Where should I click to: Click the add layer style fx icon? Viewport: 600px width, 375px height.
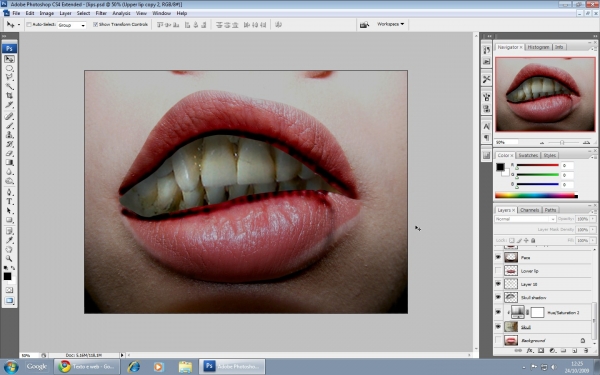pyautogui.click(x=530, y=351)
